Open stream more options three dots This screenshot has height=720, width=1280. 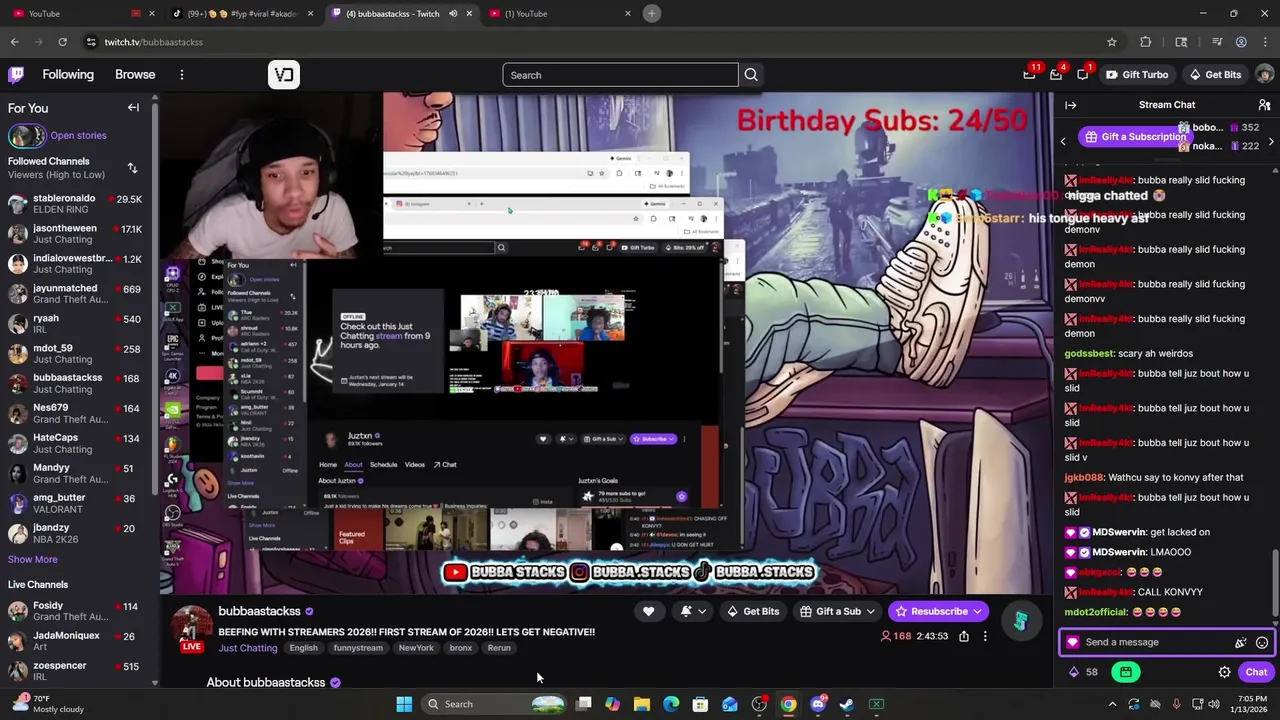pos(985,636)
